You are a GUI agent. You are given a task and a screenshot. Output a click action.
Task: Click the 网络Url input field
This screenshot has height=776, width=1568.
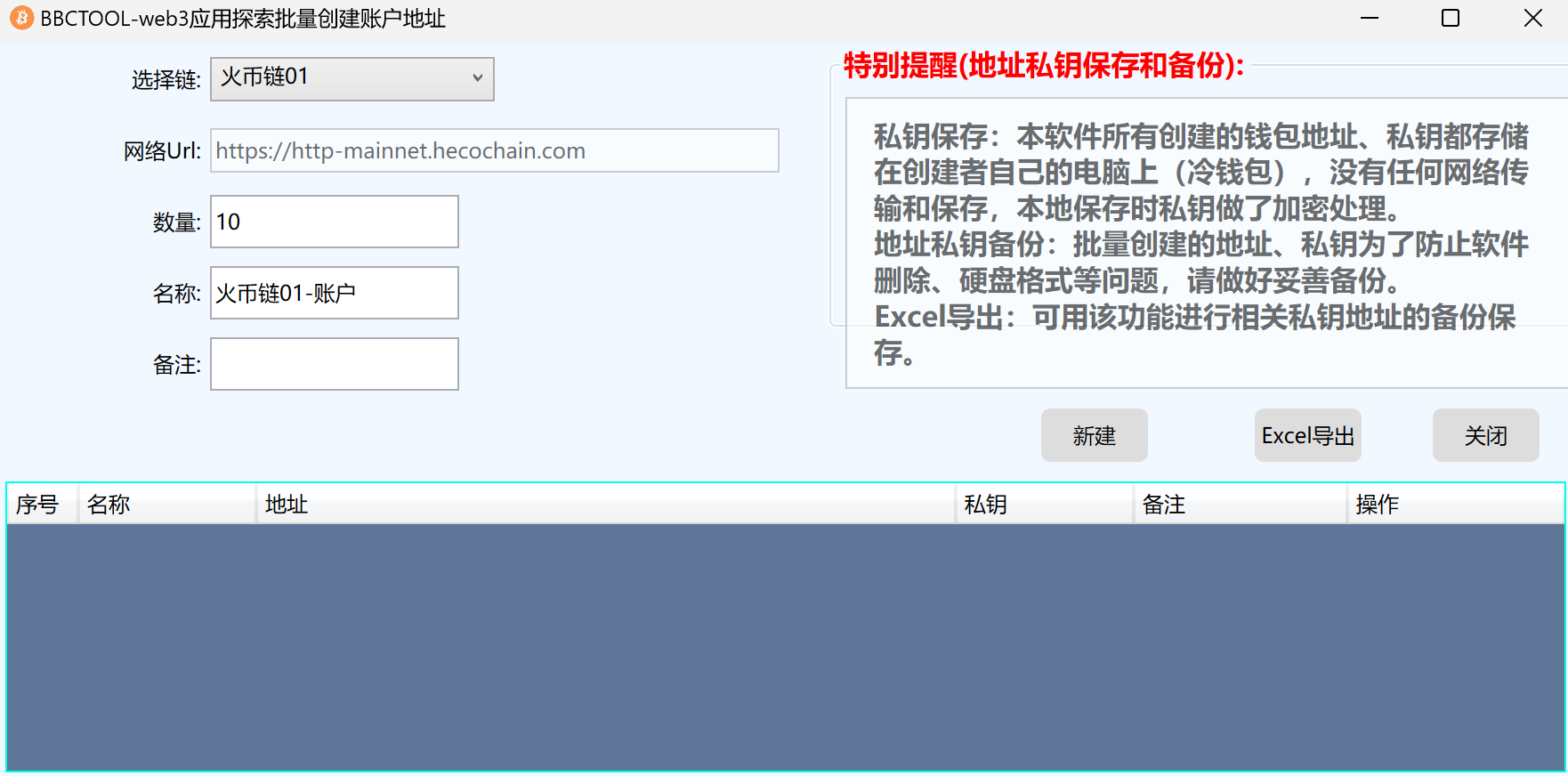(494, 150)
